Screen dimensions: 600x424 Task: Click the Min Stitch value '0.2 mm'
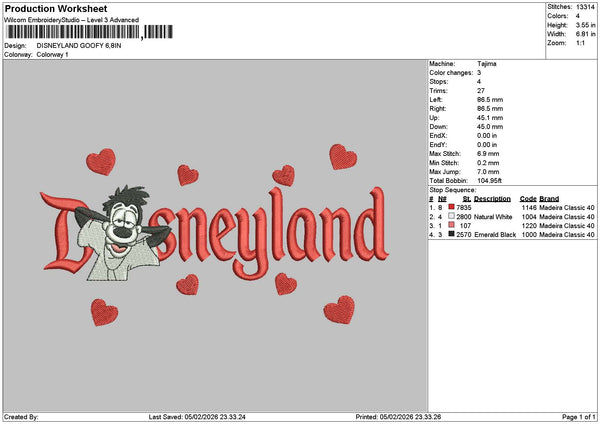click(x=488, y=163)
